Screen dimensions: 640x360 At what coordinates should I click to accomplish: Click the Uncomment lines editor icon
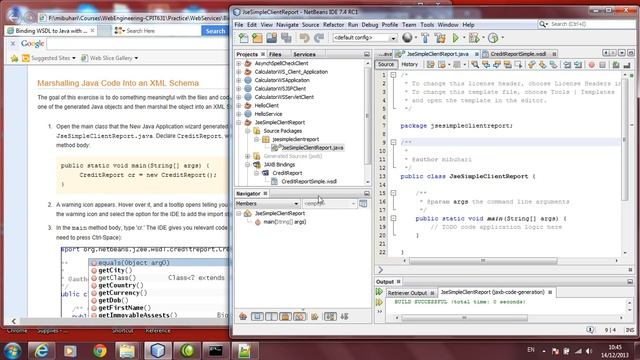[x=627, y=64]
